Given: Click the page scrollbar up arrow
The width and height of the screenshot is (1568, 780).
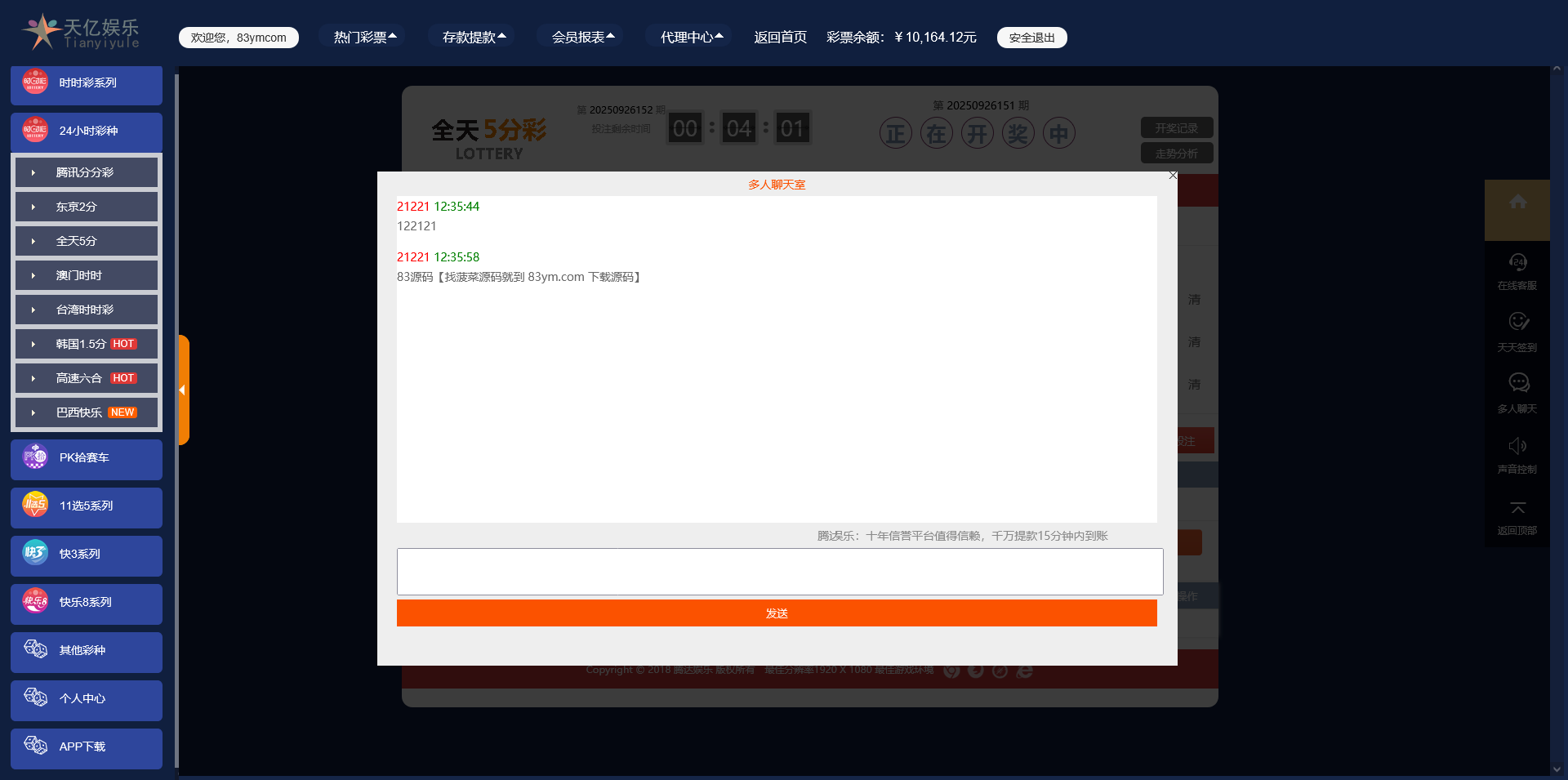Looking at the screenshot, I should point(1557,70).
